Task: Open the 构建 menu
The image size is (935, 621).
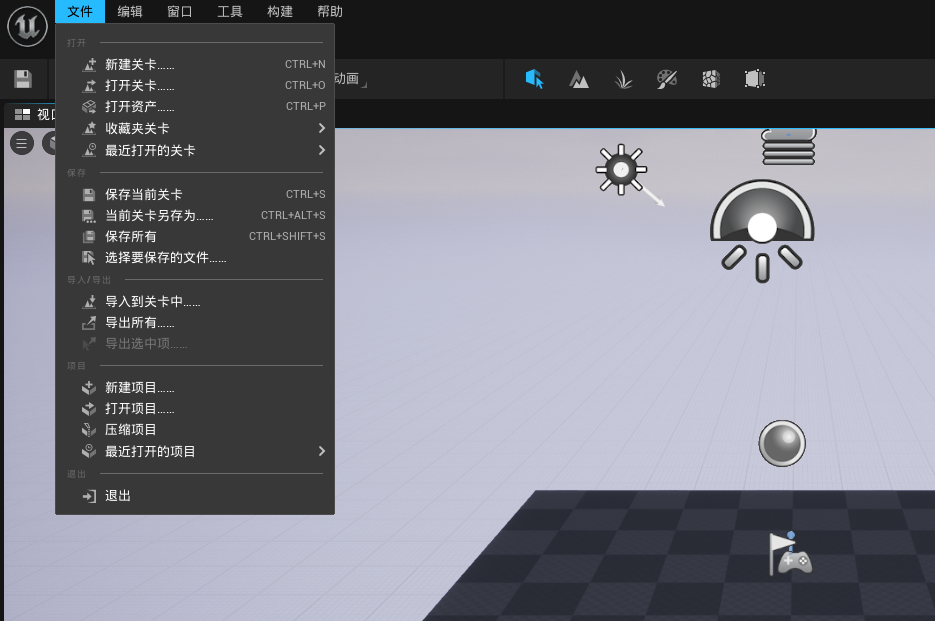Action: tap(280, 11)
